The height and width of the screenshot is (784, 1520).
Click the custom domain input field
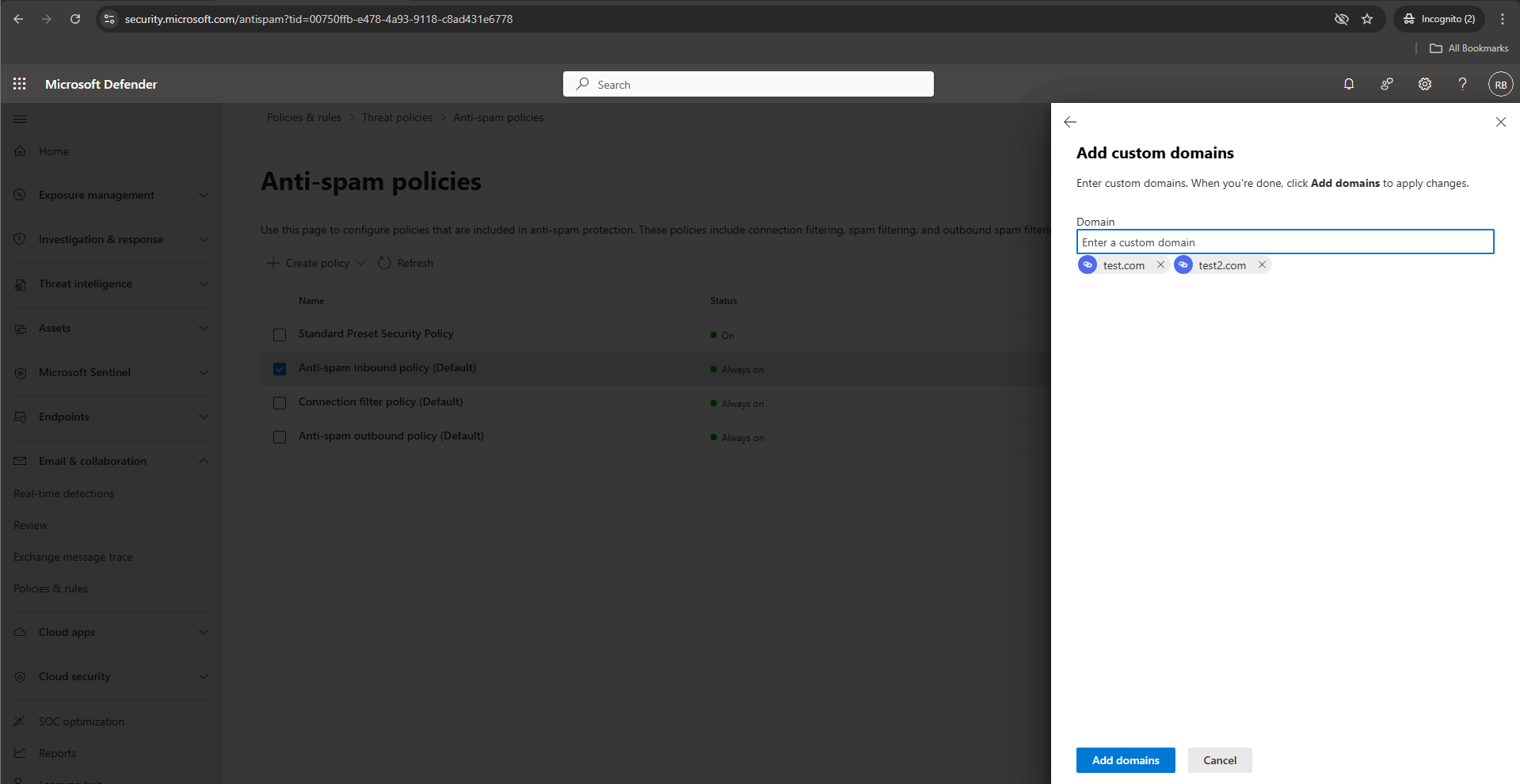coord(1284,242)
